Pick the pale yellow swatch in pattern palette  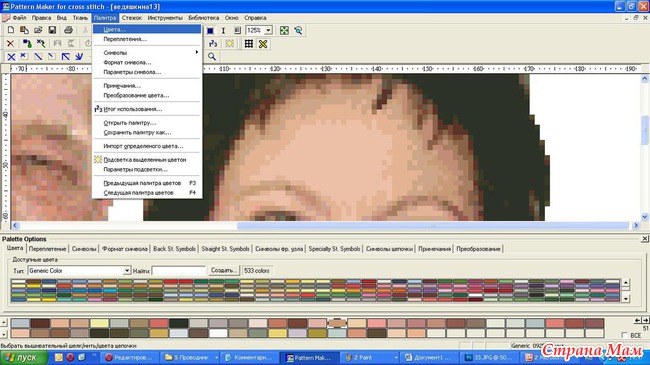point(99,323)
